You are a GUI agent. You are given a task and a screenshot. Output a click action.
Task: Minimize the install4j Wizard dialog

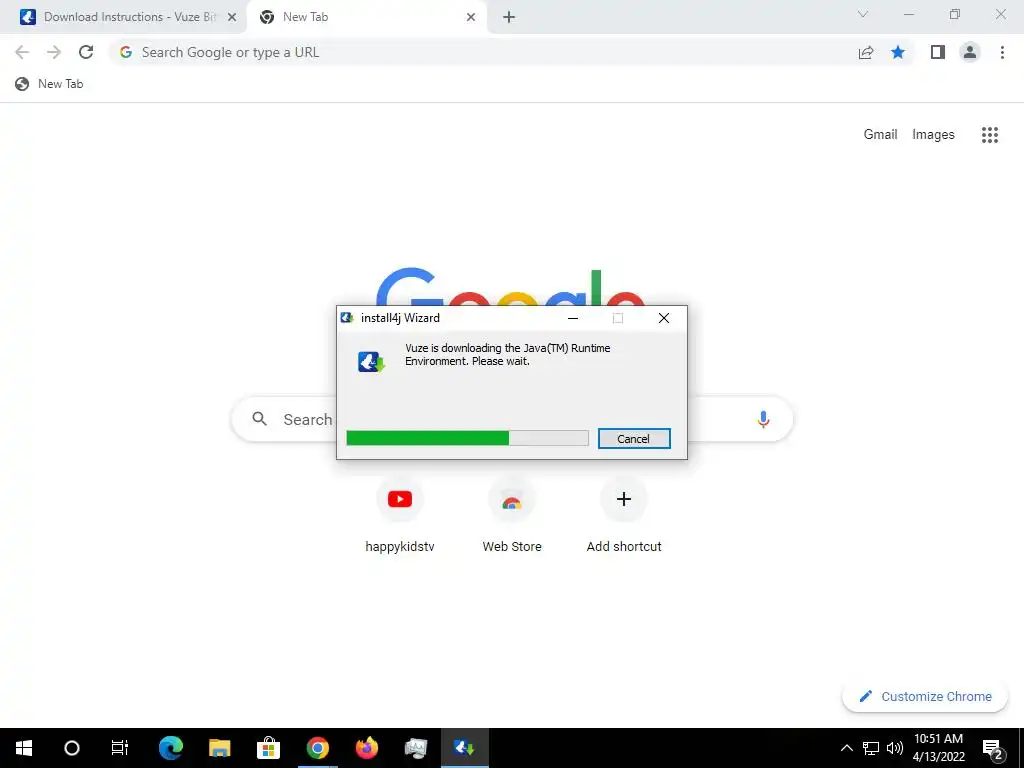[573, 318]
